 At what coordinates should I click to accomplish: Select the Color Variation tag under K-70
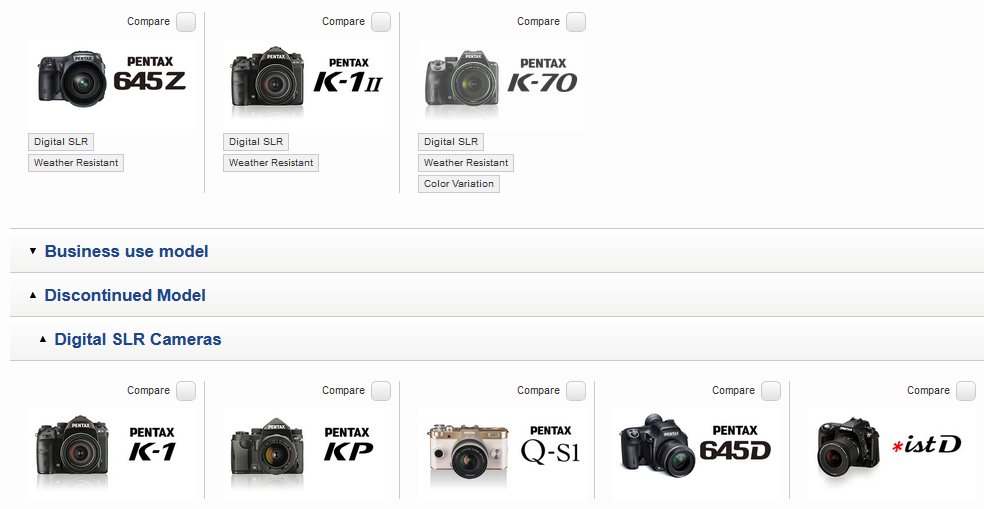[459, 184]
